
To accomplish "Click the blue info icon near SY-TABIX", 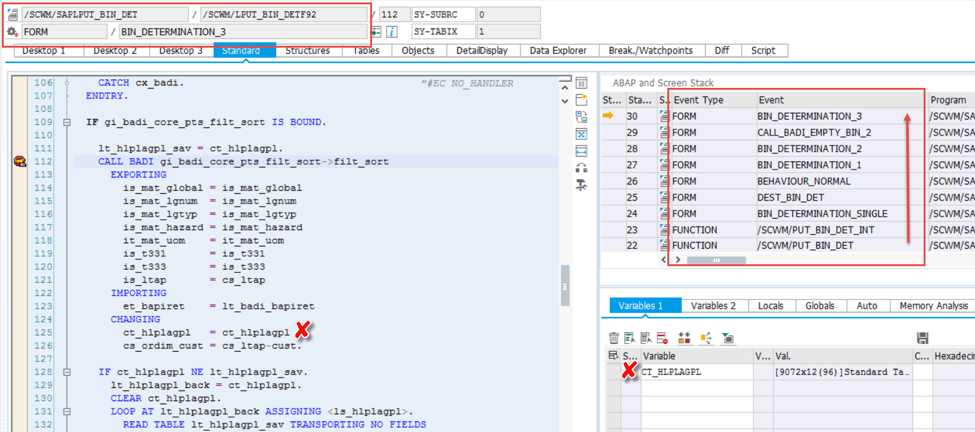I will (x=392, y=32).
